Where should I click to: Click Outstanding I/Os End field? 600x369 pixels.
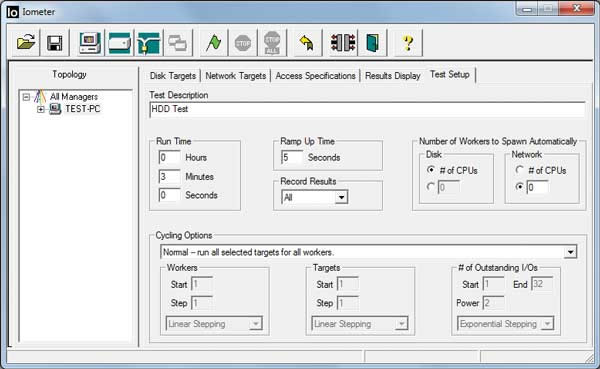tap(542, 284)
